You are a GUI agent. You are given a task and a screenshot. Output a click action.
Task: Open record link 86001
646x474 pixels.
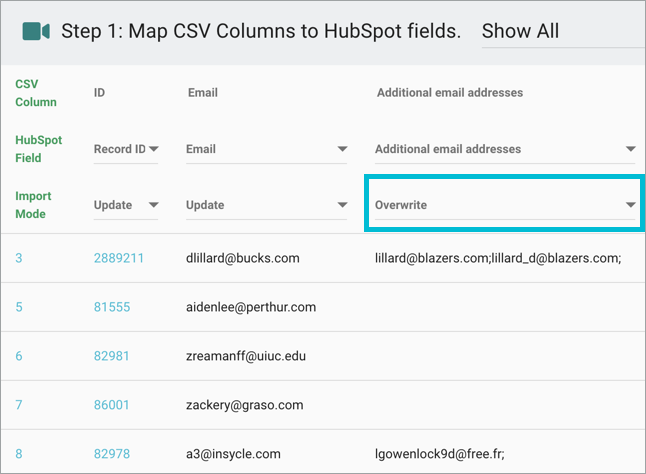111,405
